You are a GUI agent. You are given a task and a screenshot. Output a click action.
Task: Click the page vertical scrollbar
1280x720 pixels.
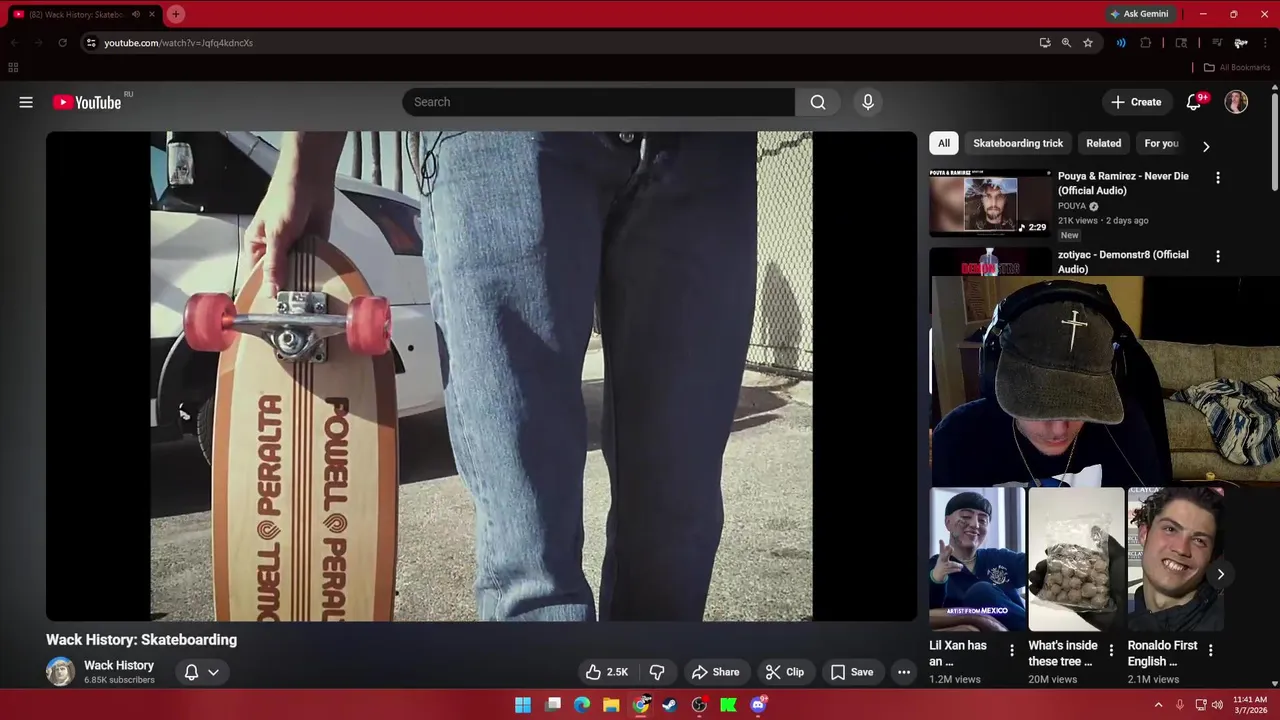[x=1274, y=140]
